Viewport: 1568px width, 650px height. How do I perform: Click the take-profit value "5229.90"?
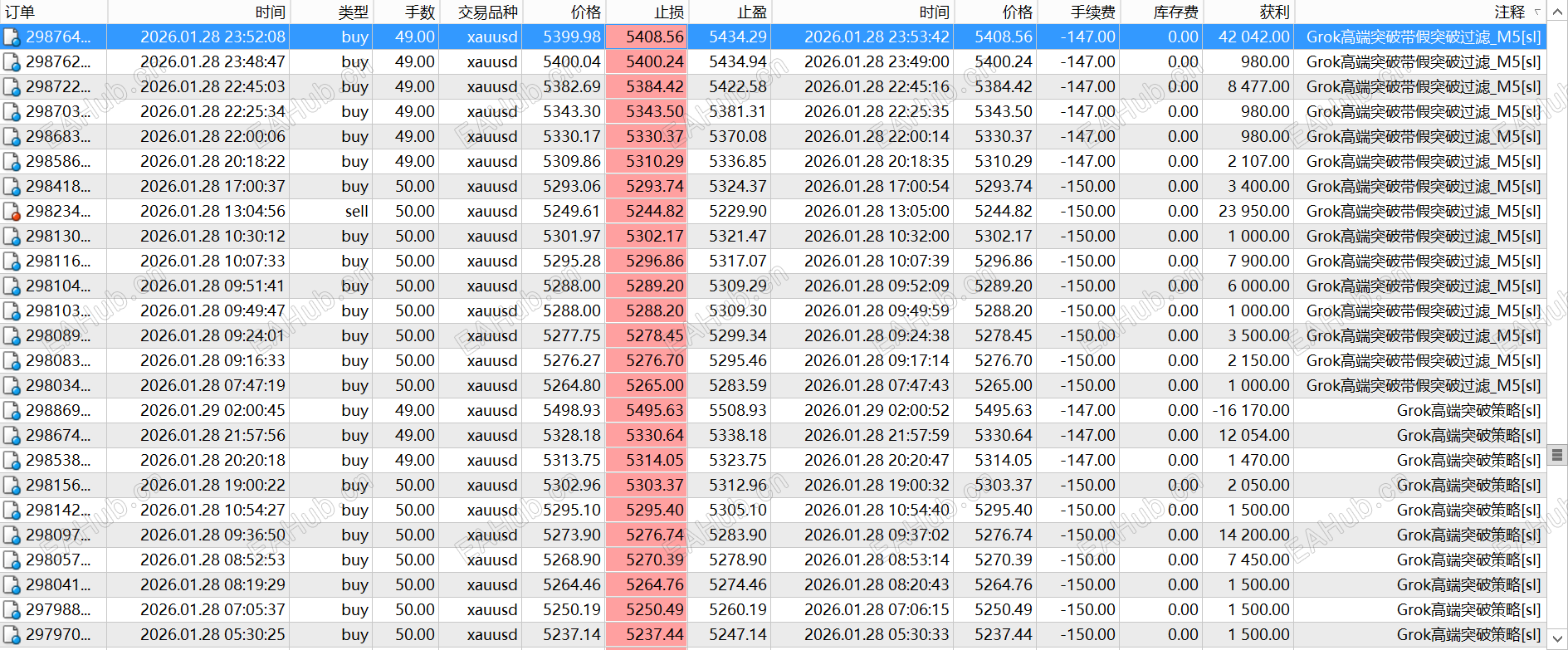(738, 212)
